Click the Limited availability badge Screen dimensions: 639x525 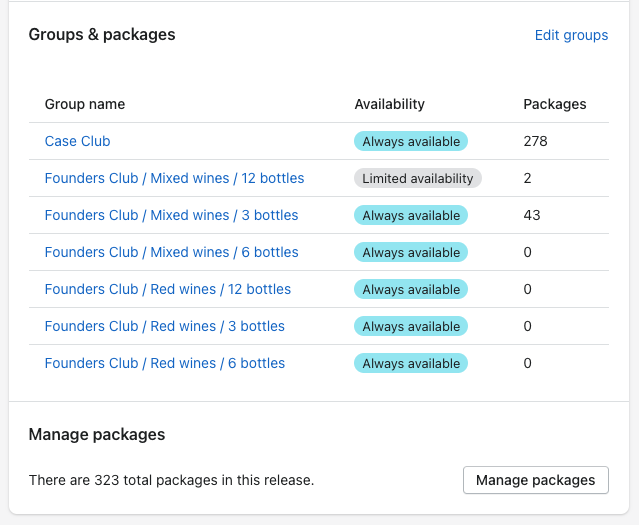pyautogui.click(x=417, y=178)
